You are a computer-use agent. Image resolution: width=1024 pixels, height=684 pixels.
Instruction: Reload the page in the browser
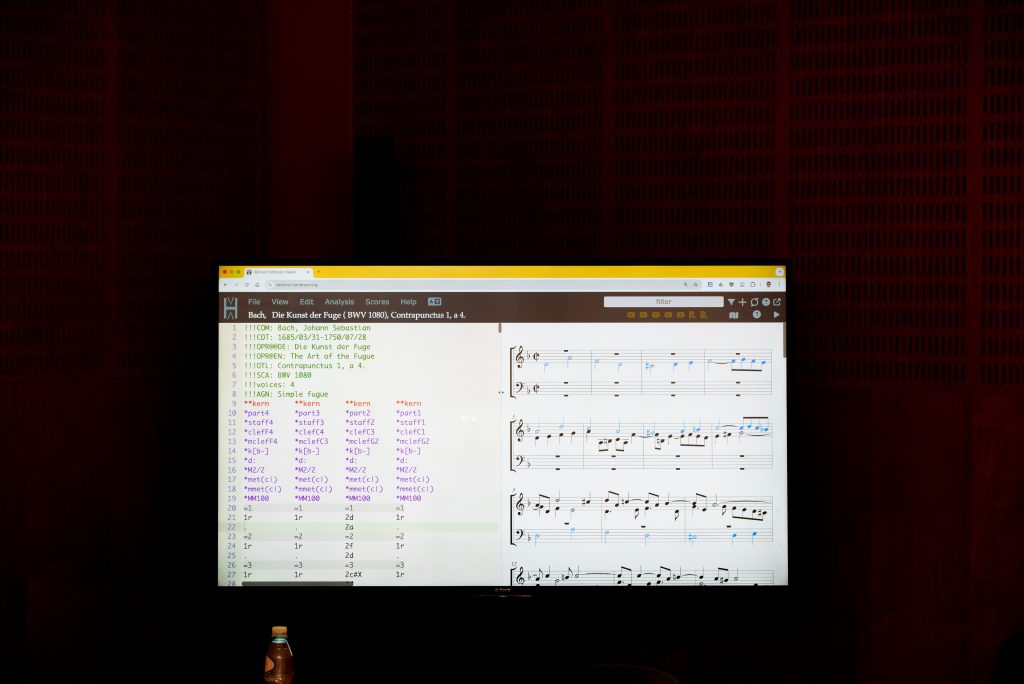[246, 285]
